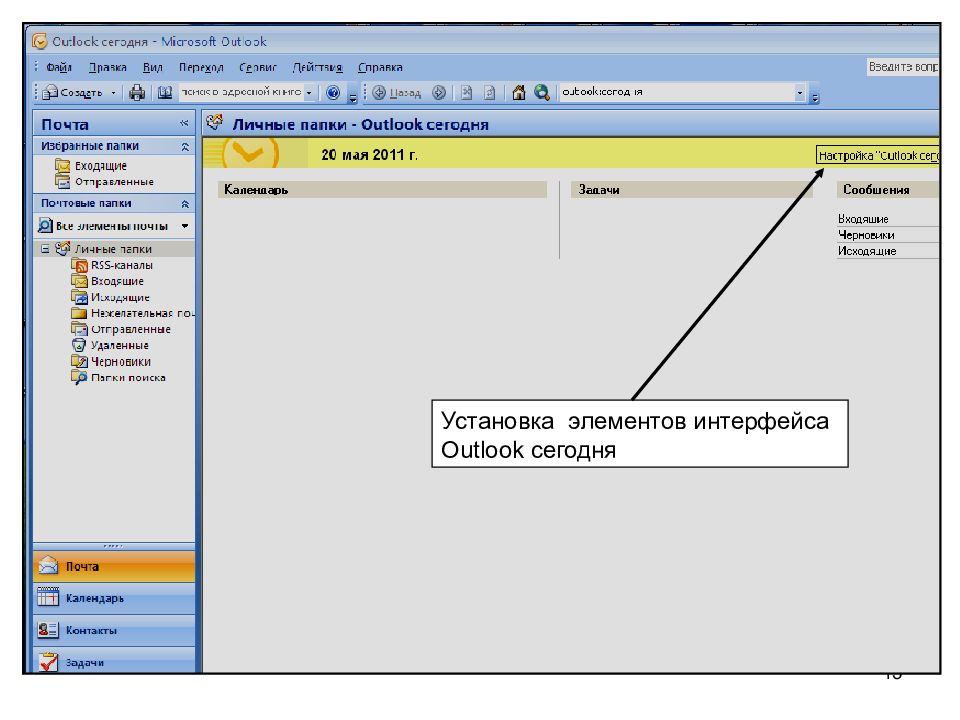Viewport: 960px width, 720px height.
Task: Open the address book search box dropdown
Action: click(309, 92)
